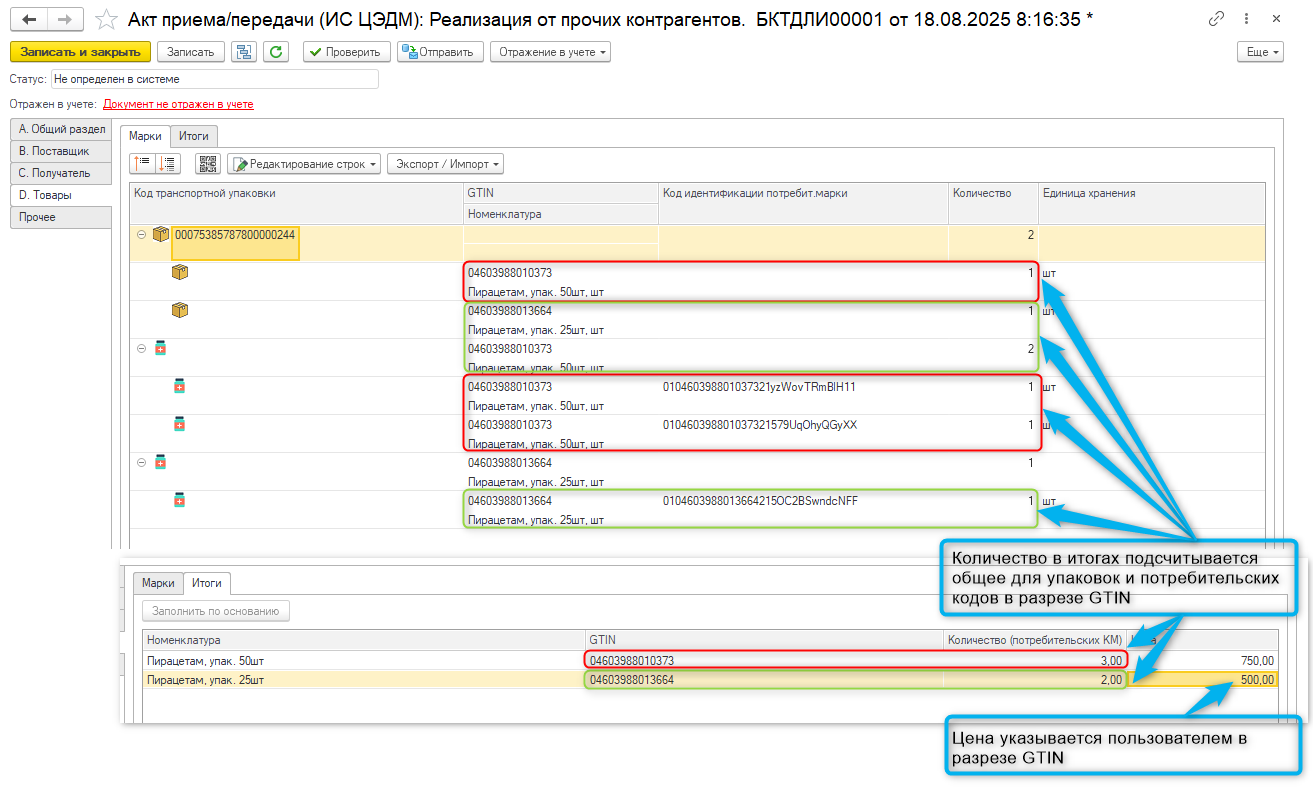This screenshot has width=1313, height=807.
Task: Click the green refresh icon in toolbar
Action: pyautogui.click(x=276, y=52)
